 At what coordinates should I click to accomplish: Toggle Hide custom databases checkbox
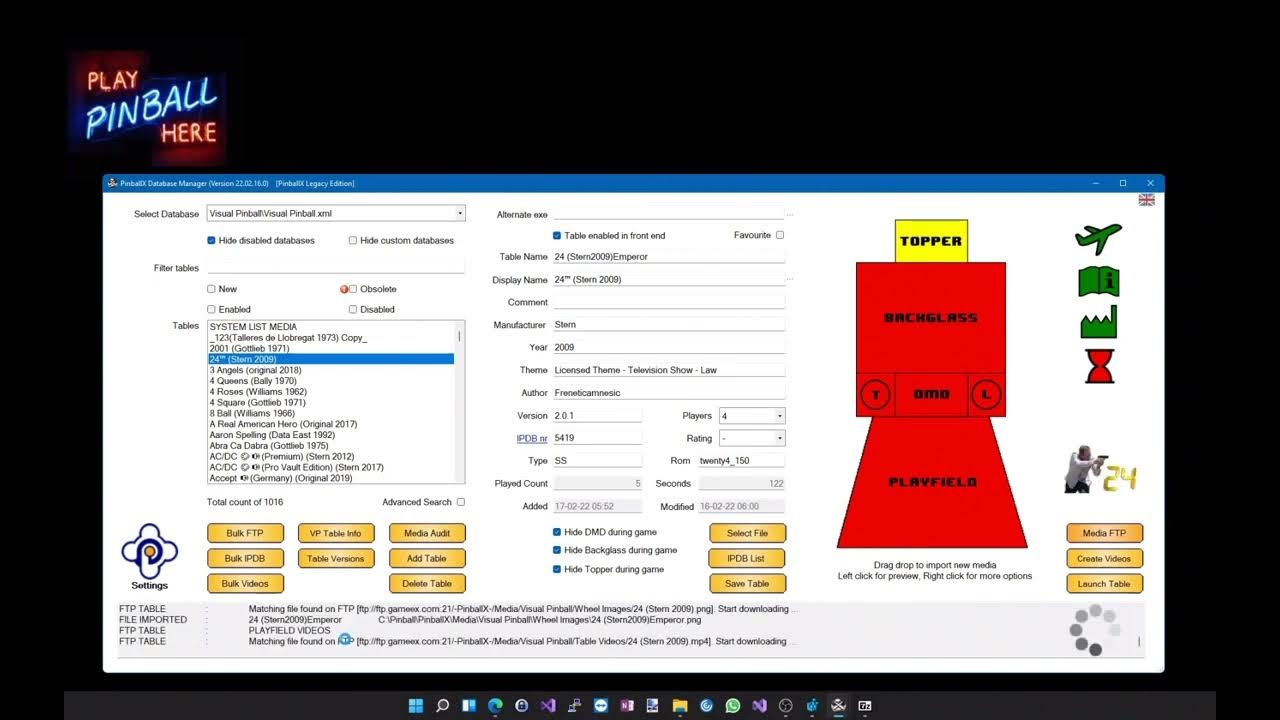(x=352, y=240)
